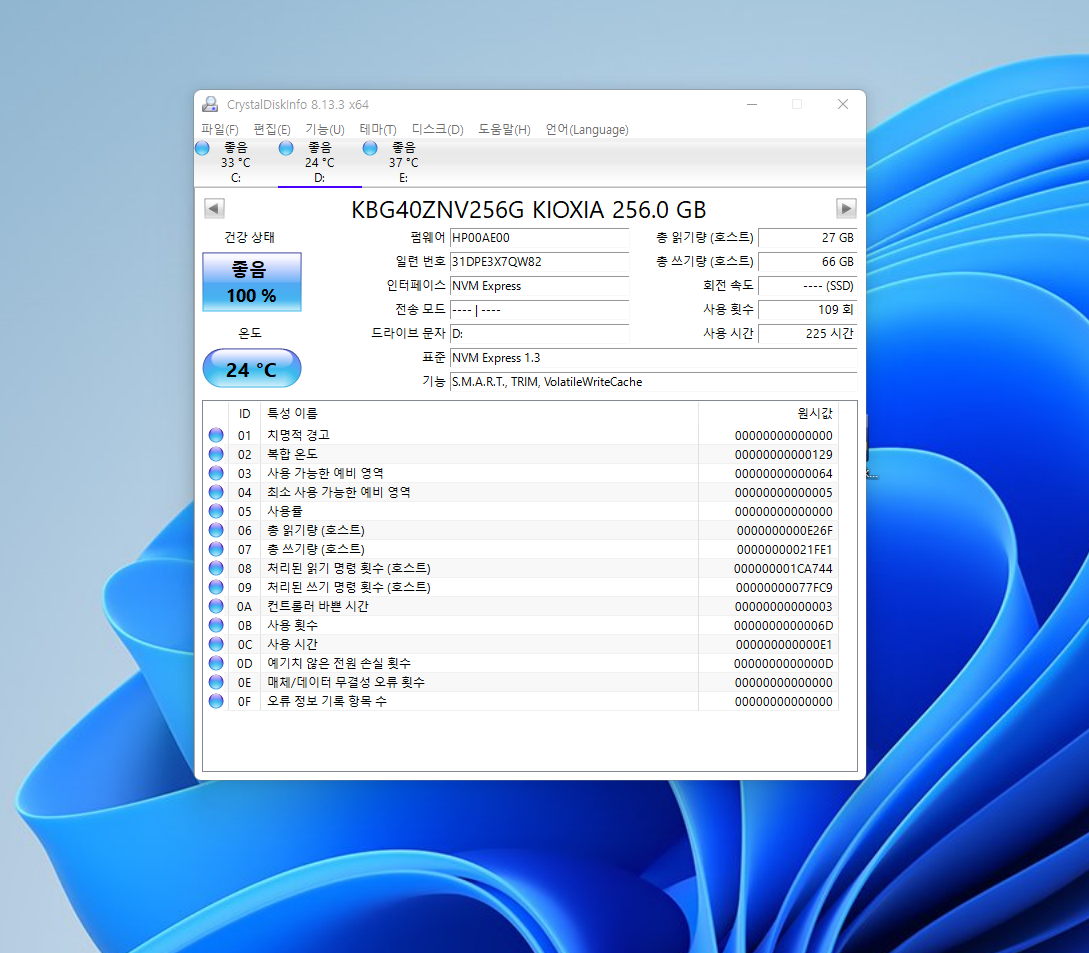
Task: Click the status icon for 치명적 경고 row
Action: pyautogui.click(x=216, y=435)
